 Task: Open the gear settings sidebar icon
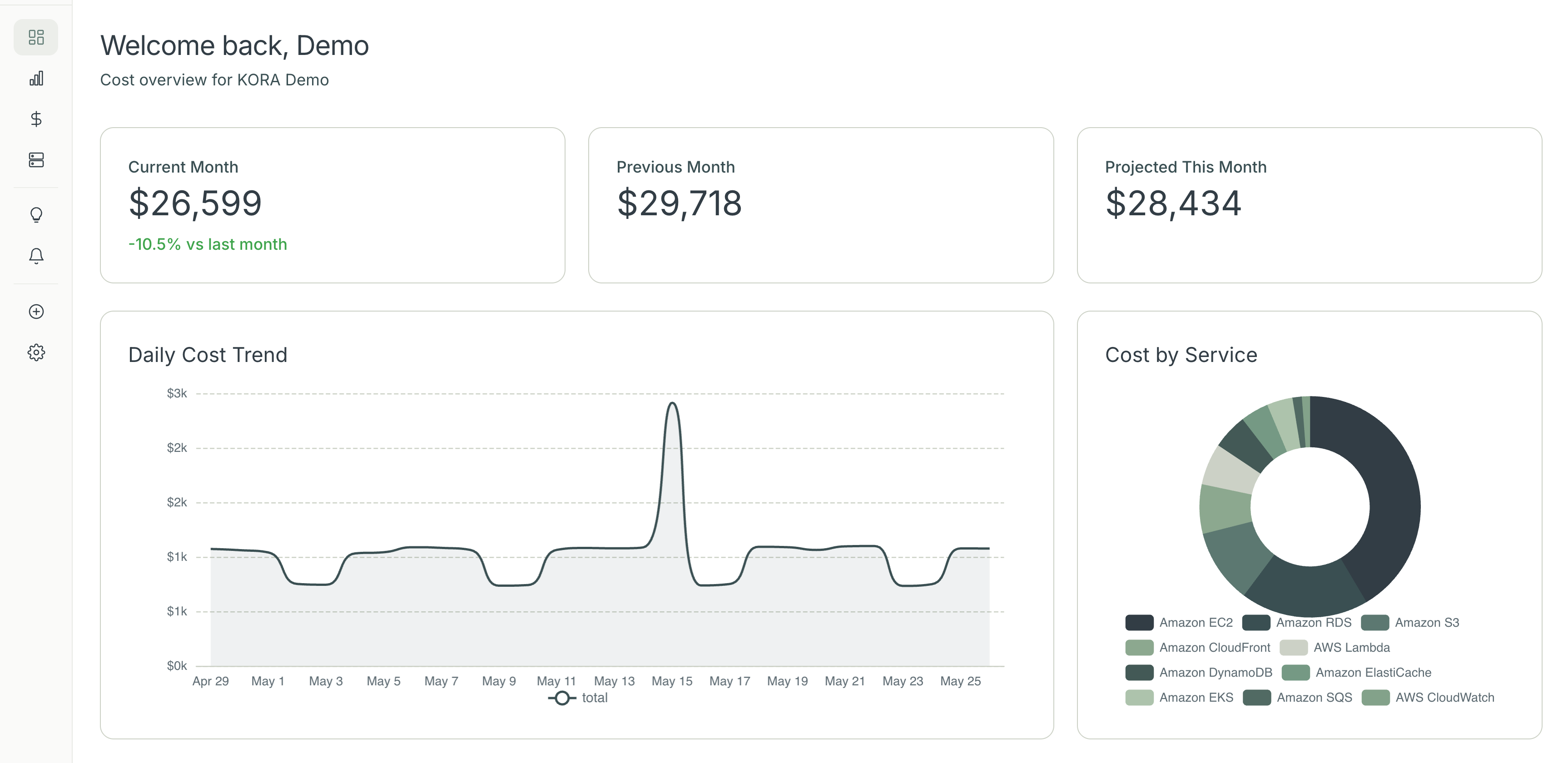(x=36, y=352)
